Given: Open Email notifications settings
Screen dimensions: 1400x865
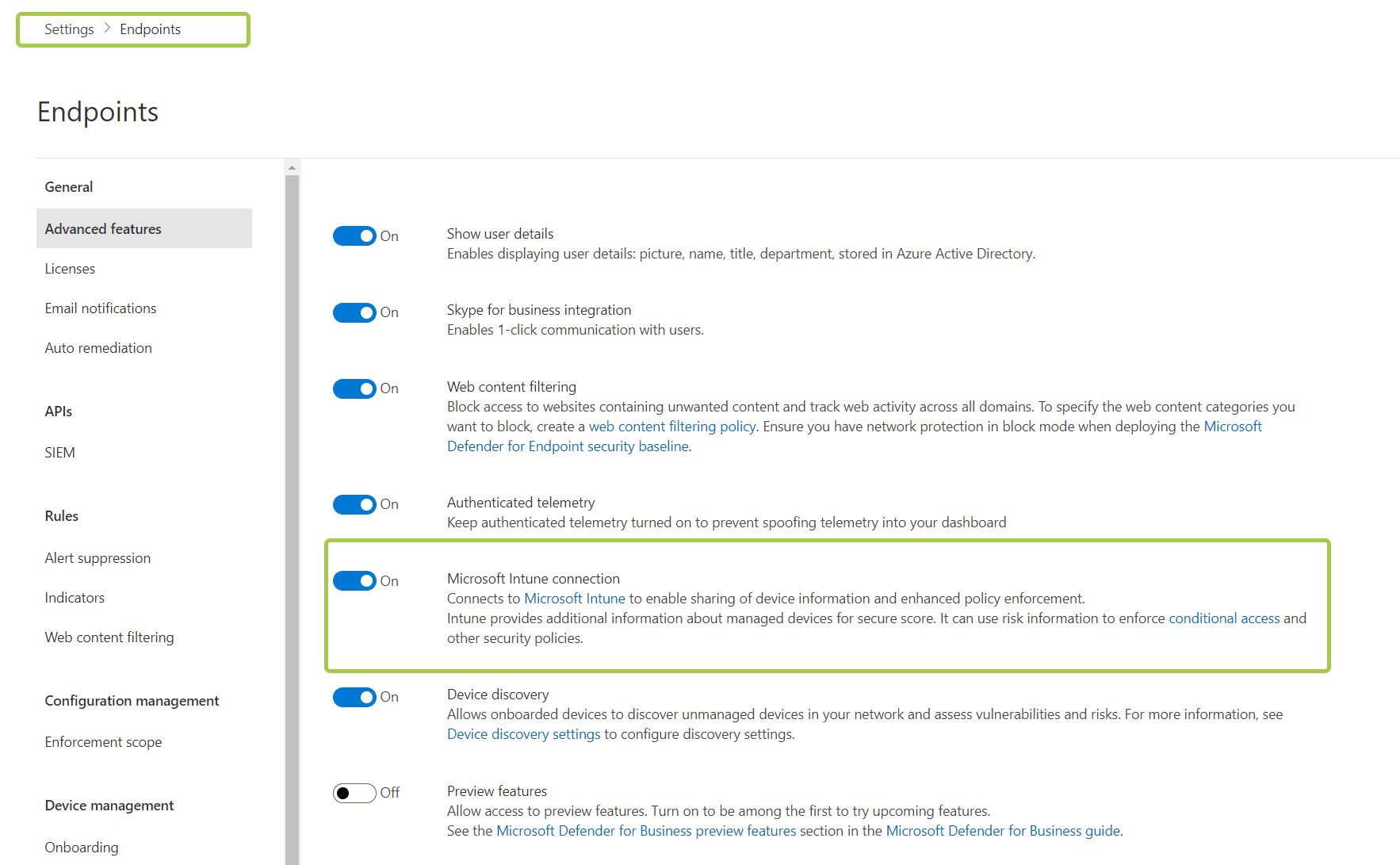Looking at the screenshot, I should tap(101, 308).
